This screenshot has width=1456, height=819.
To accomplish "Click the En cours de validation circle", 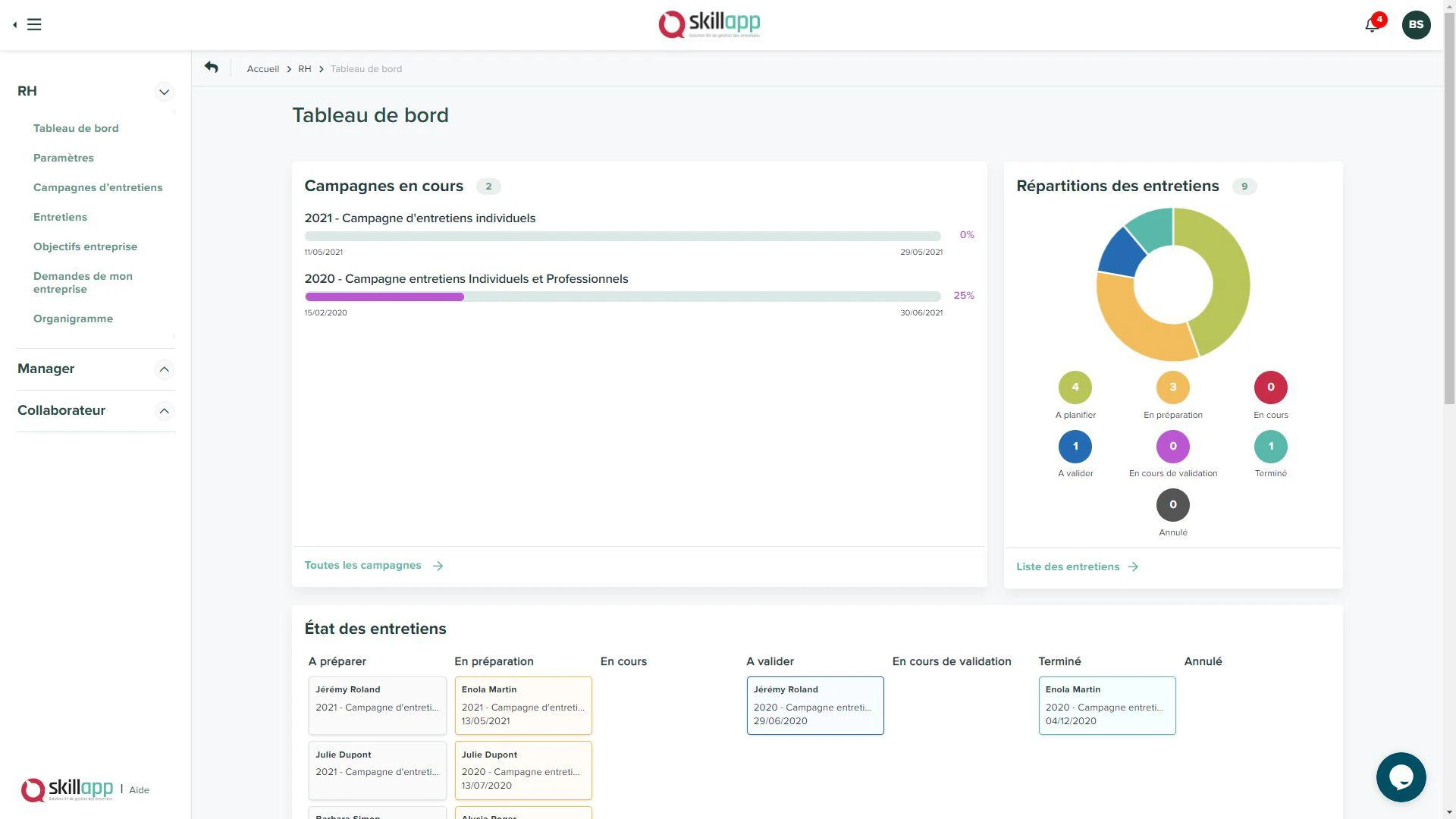I will [1172, 447].
